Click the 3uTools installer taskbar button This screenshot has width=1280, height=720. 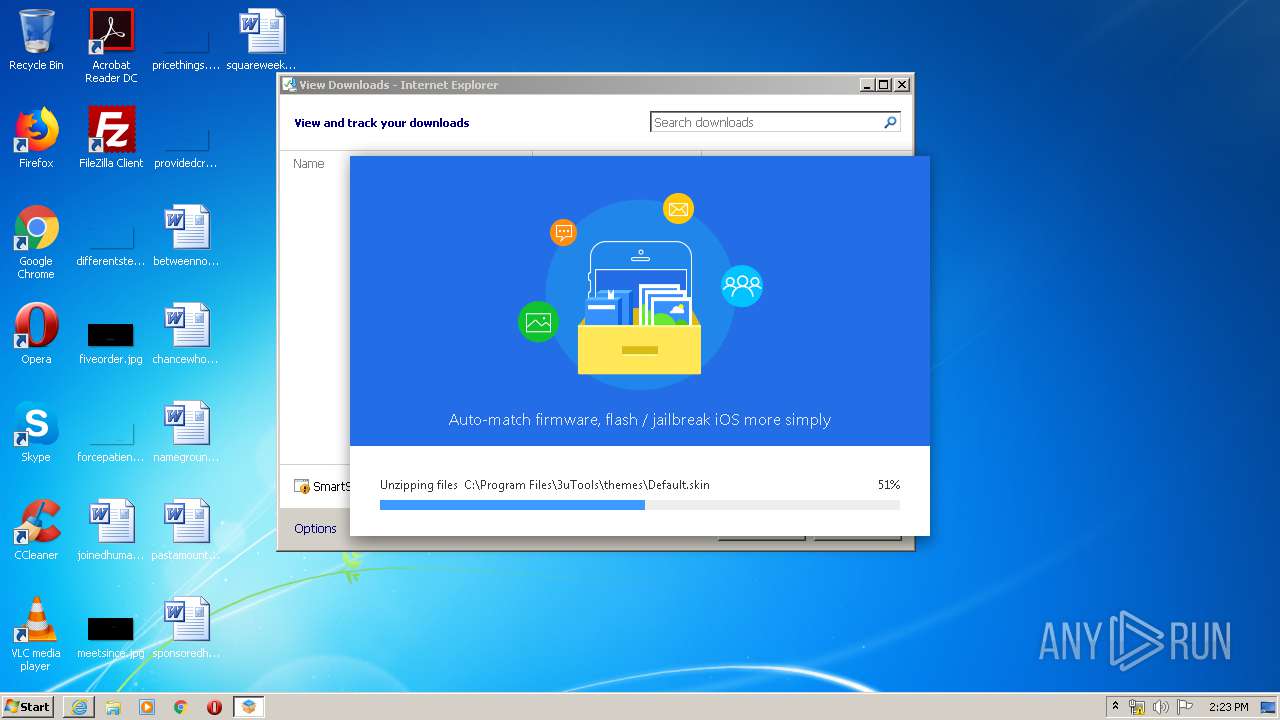249,707
